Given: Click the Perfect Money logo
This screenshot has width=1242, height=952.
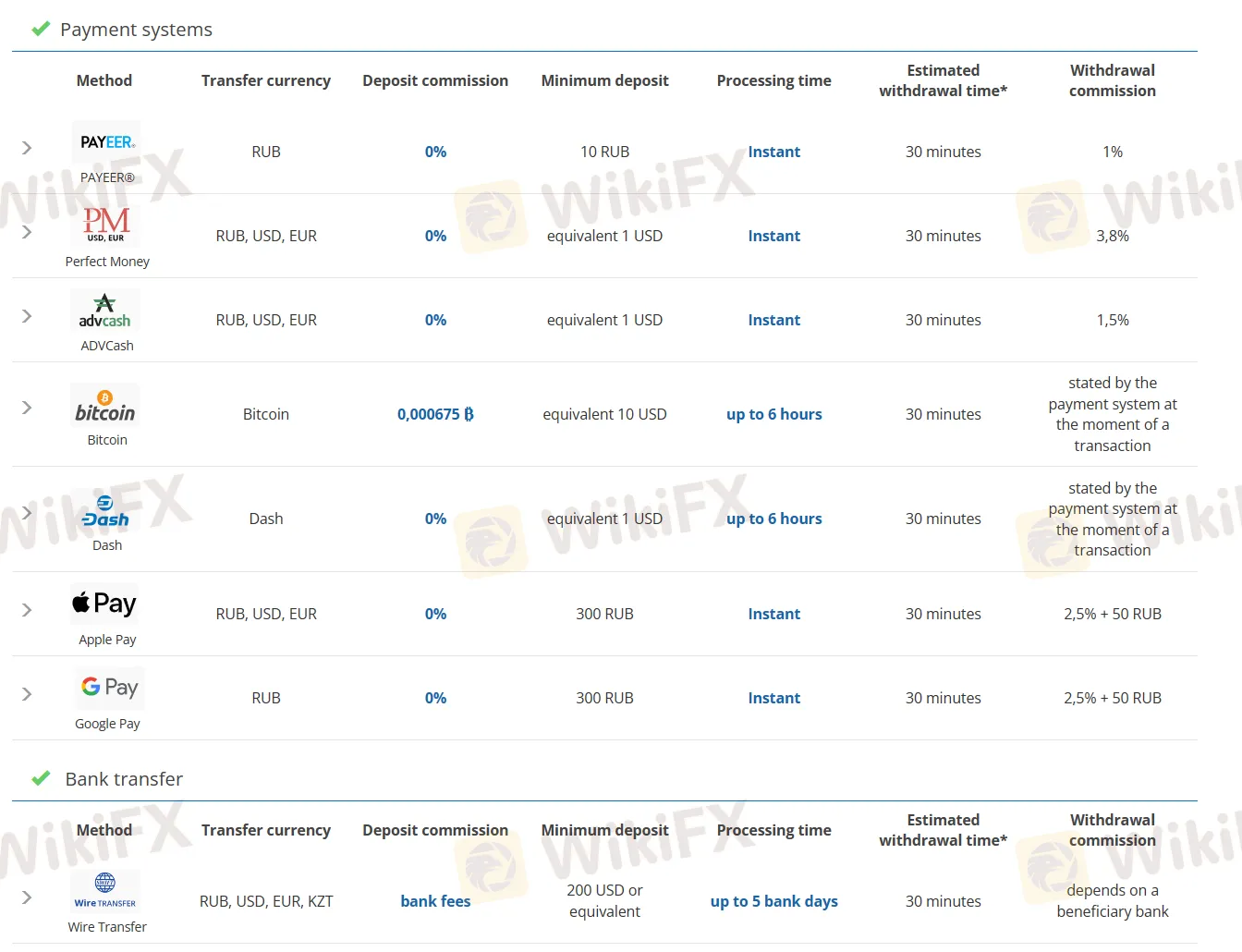Looking at the screenshot, I should pos(105,225).
